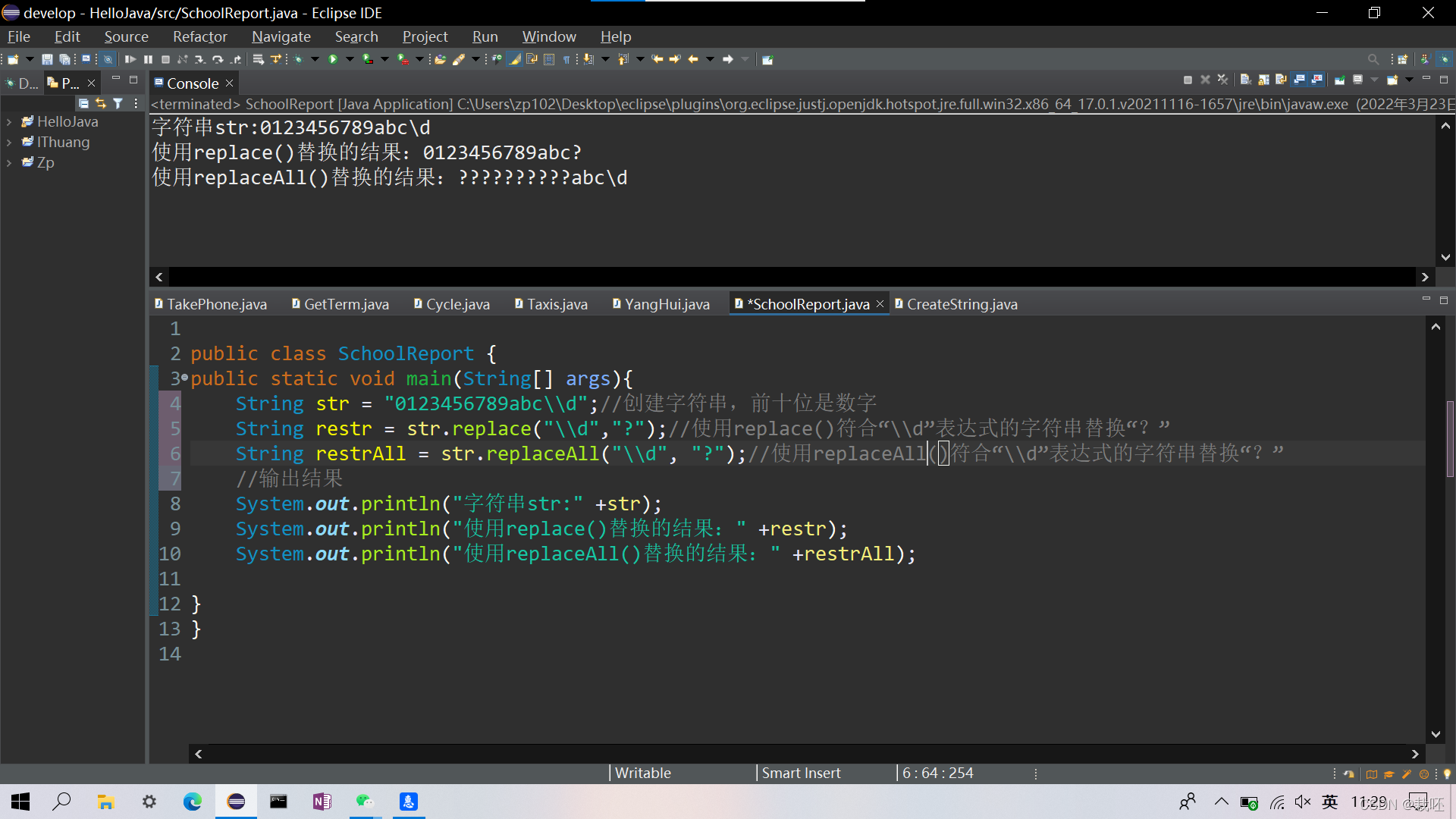Expand the IThuang project node
Image resolution: width=1456 pixels, height=819 pixels.
[x=9, y=143]
